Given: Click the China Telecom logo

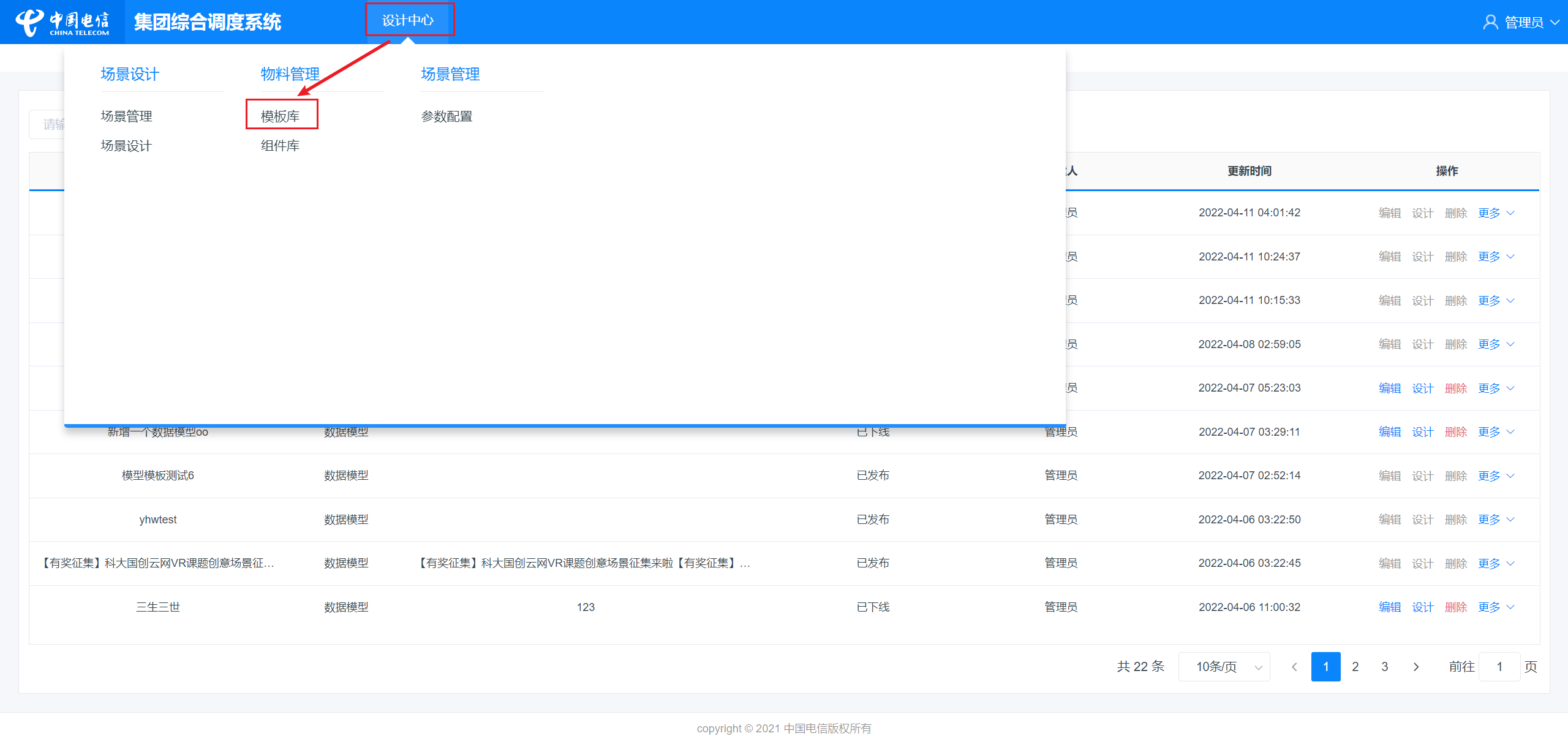Looking at the screenshot, I should tap(62, 22).
